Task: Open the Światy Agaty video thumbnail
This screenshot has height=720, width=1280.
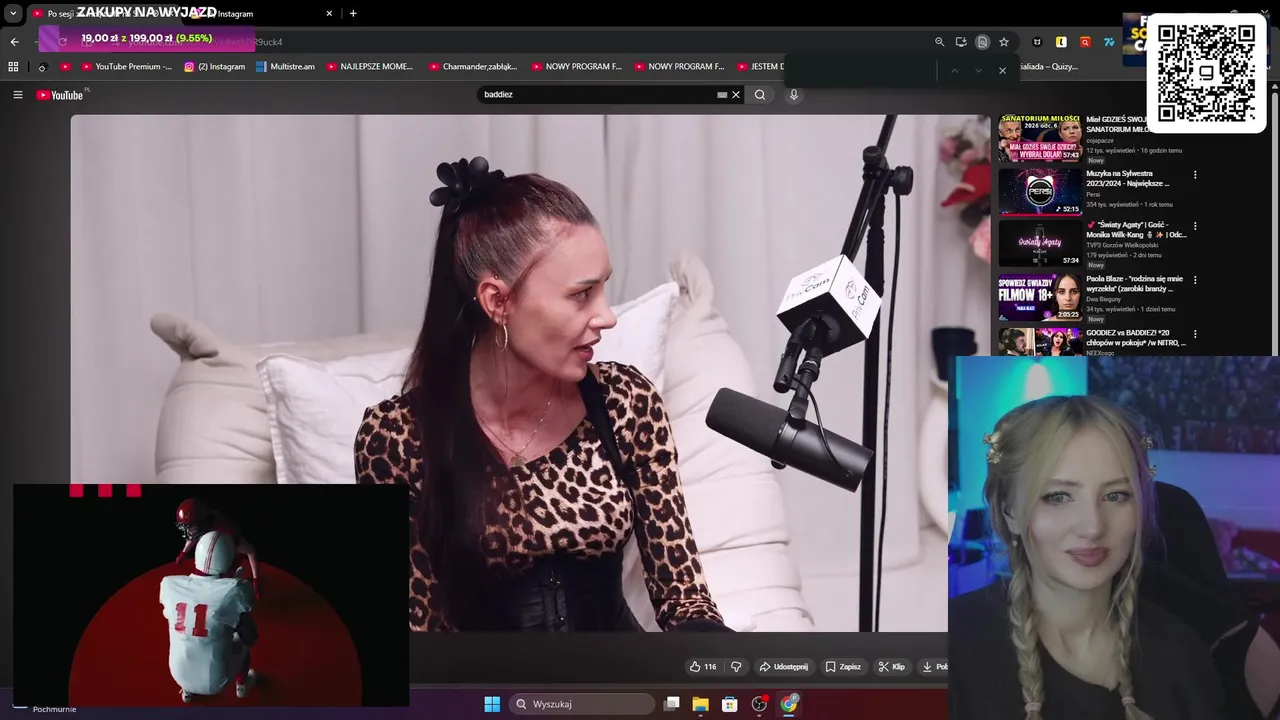Action: pos(1040,243)
